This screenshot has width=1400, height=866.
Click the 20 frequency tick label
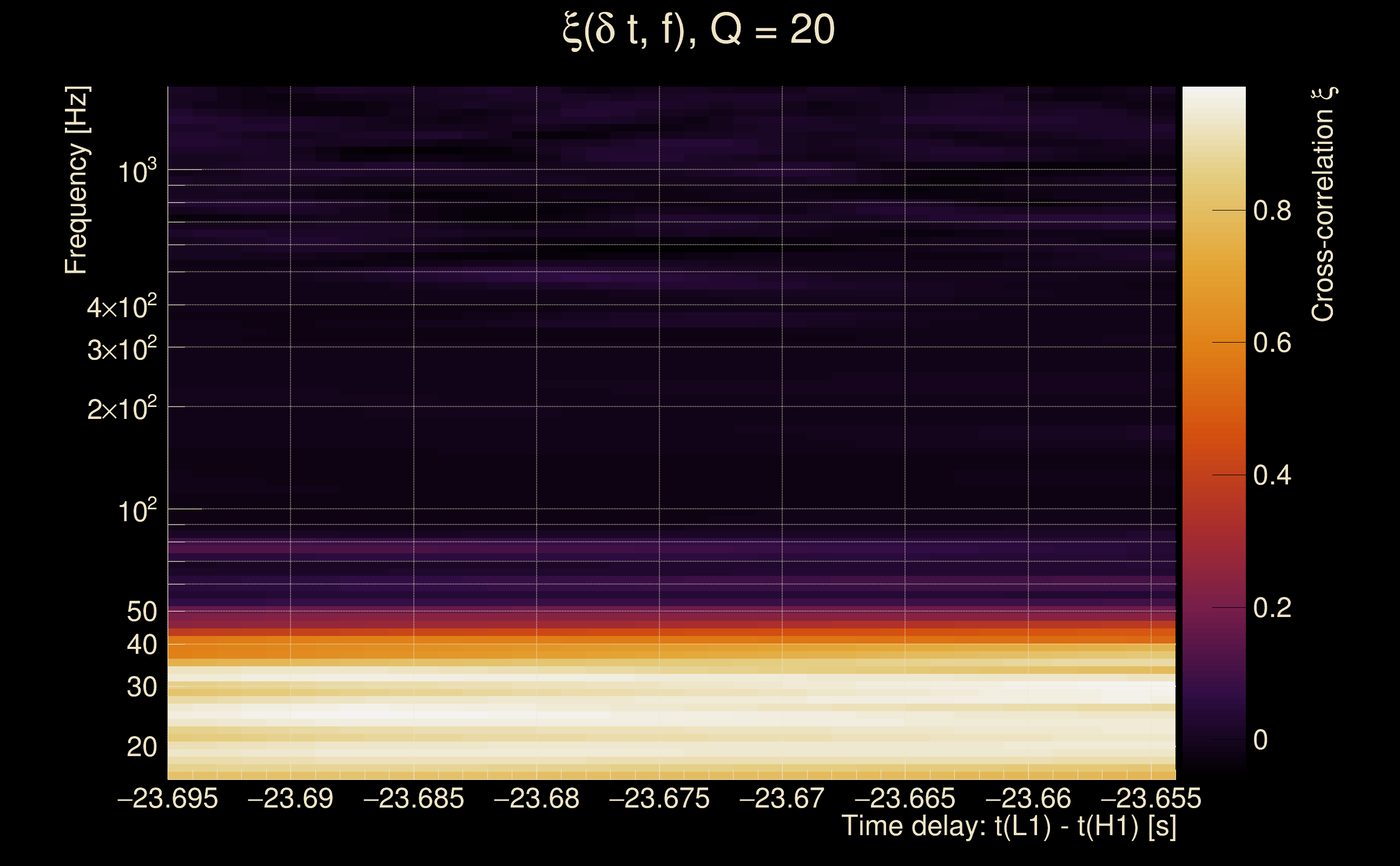[x=141, y=747]
